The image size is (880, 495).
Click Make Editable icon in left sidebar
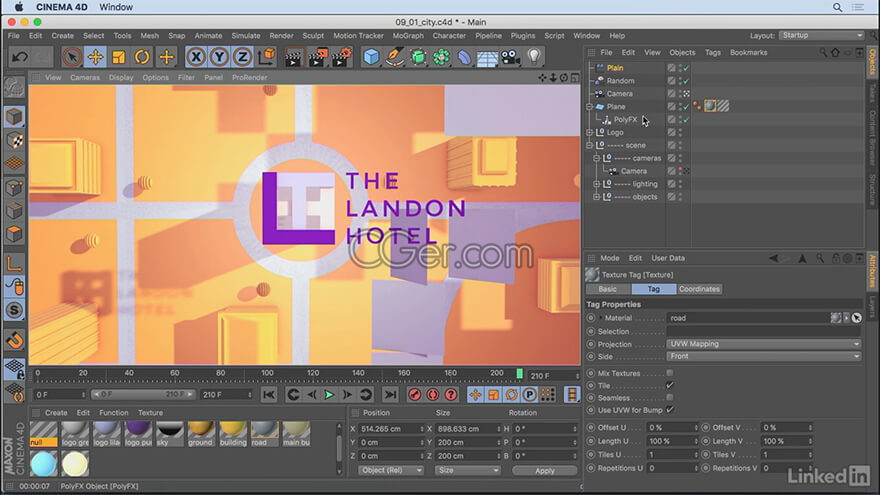click(14, 87)
